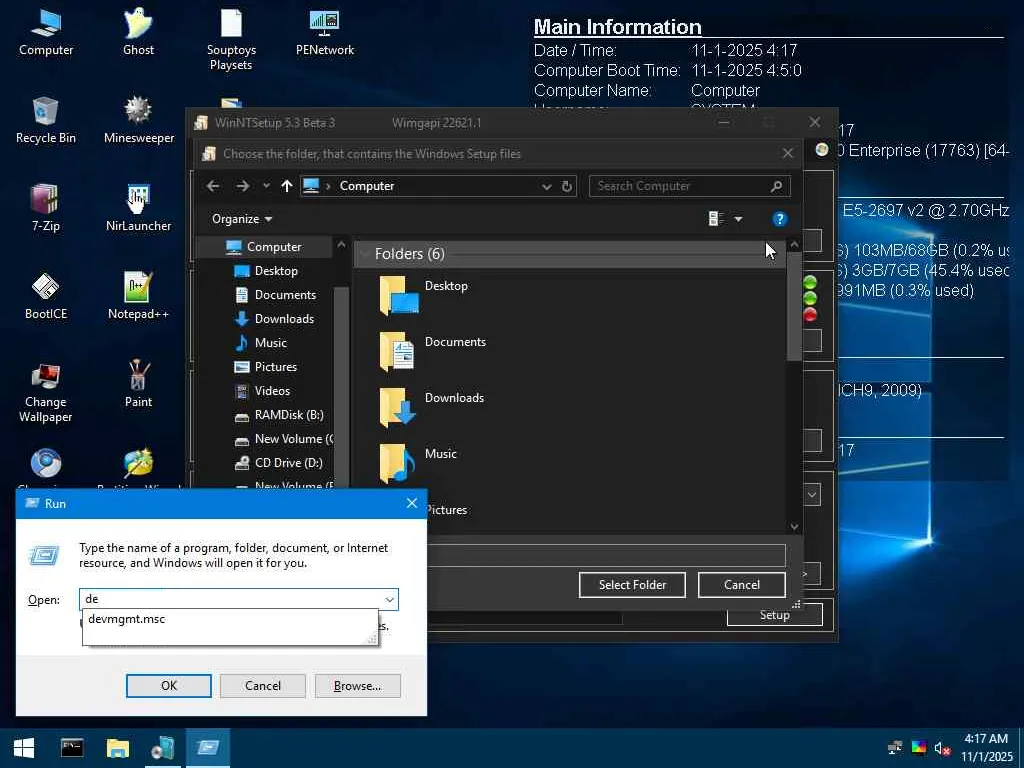
Task: Collapse the Folders (6) group
Action: (x=364, y=254)
